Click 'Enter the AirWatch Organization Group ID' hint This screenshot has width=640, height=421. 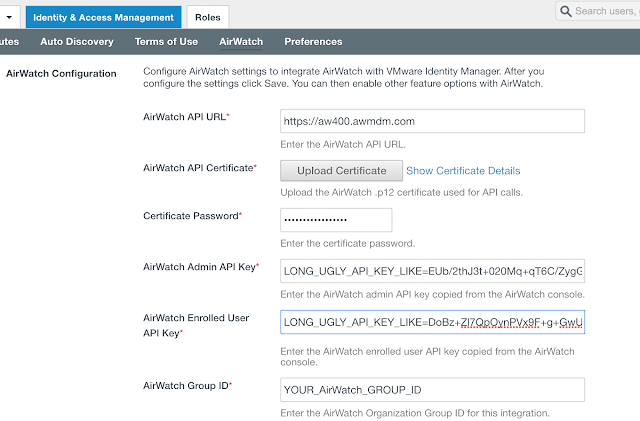click(x=415, y=413)
